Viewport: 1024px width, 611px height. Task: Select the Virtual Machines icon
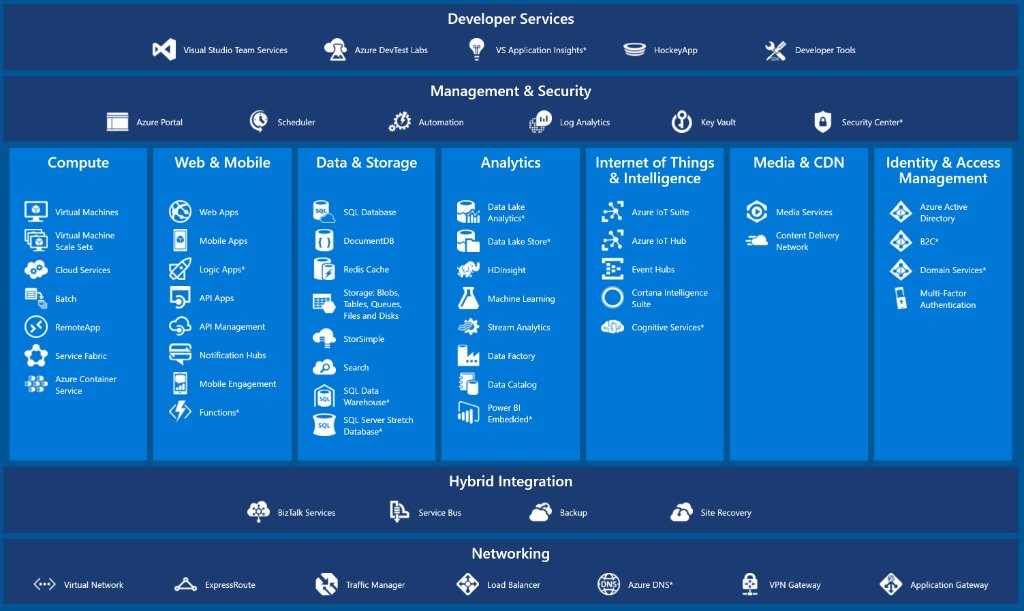pyautogui.click(x=37, y=211)
